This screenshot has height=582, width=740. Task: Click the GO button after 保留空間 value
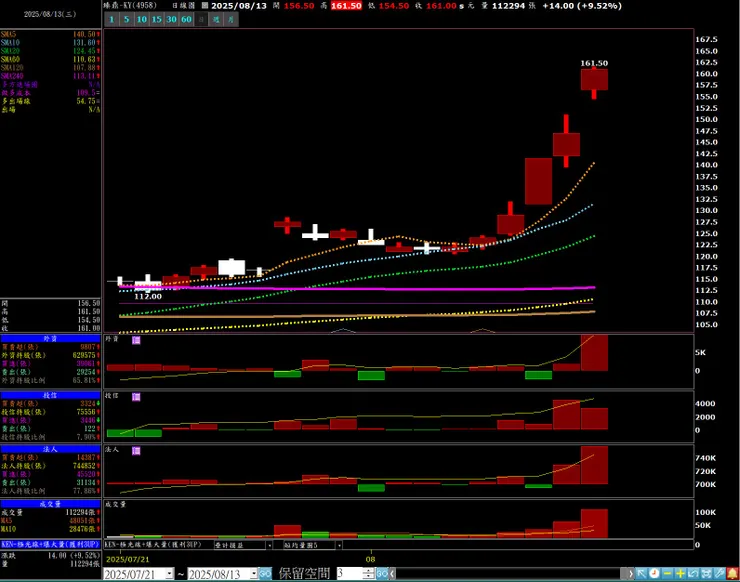tap(381, 574)
